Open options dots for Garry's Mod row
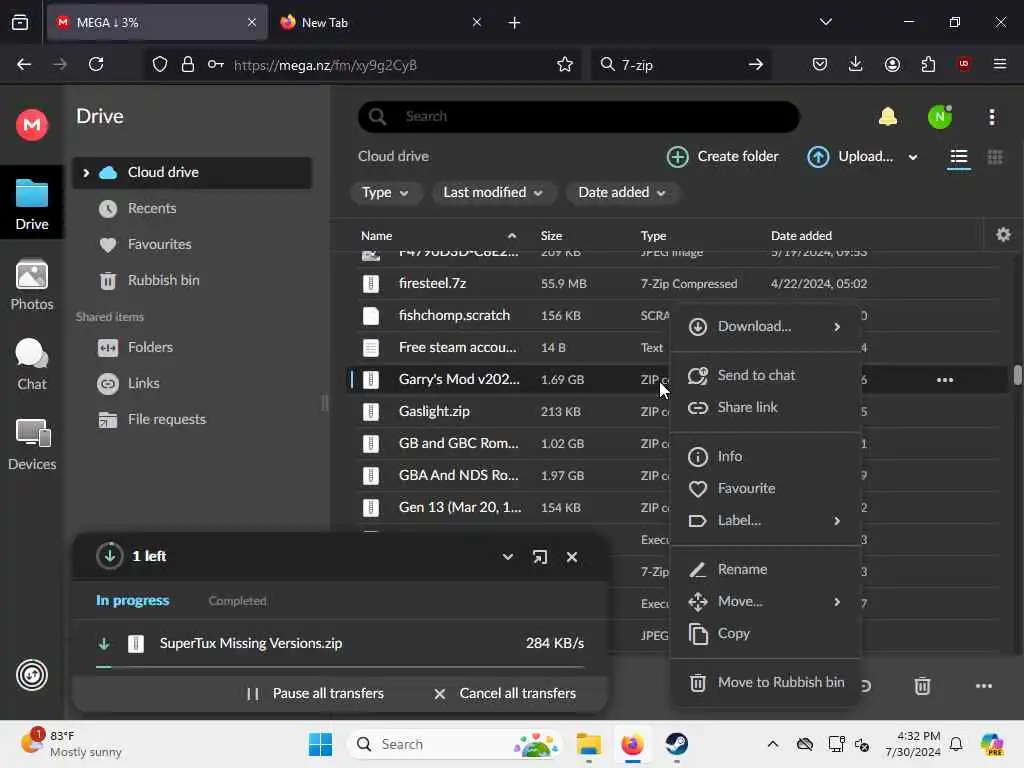Viewport: 1024px width, 768px height. point(945,380)
